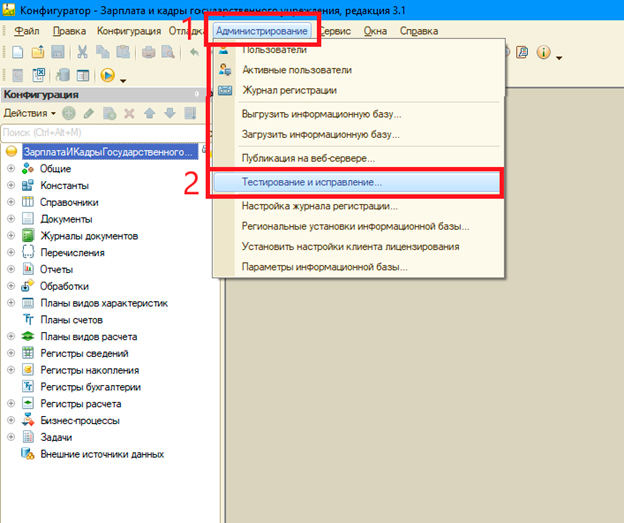Click the Save floppy disk icon
Image resolution: width=624 pixels, height=523 pixels.
tap(58, 52)
